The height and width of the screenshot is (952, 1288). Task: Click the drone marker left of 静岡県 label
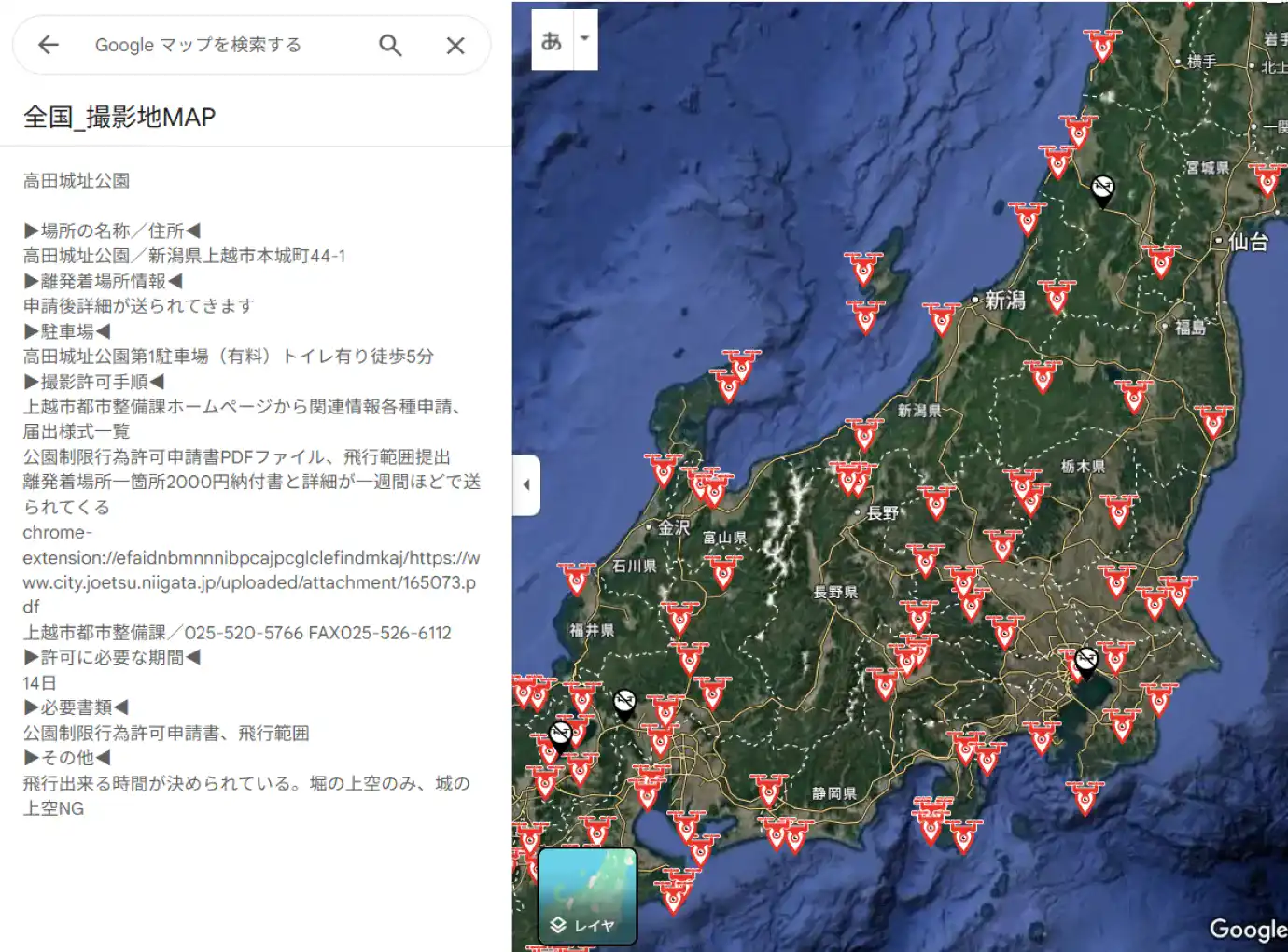pyautogui.click(x=768, y=791)
